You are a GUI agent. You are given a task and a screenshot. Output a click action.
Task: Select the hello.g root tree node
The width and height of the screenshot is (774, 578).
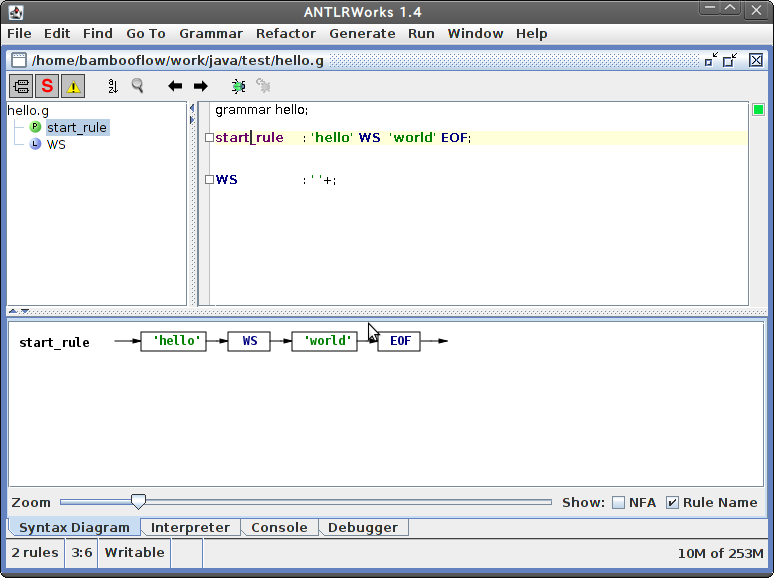28,111
